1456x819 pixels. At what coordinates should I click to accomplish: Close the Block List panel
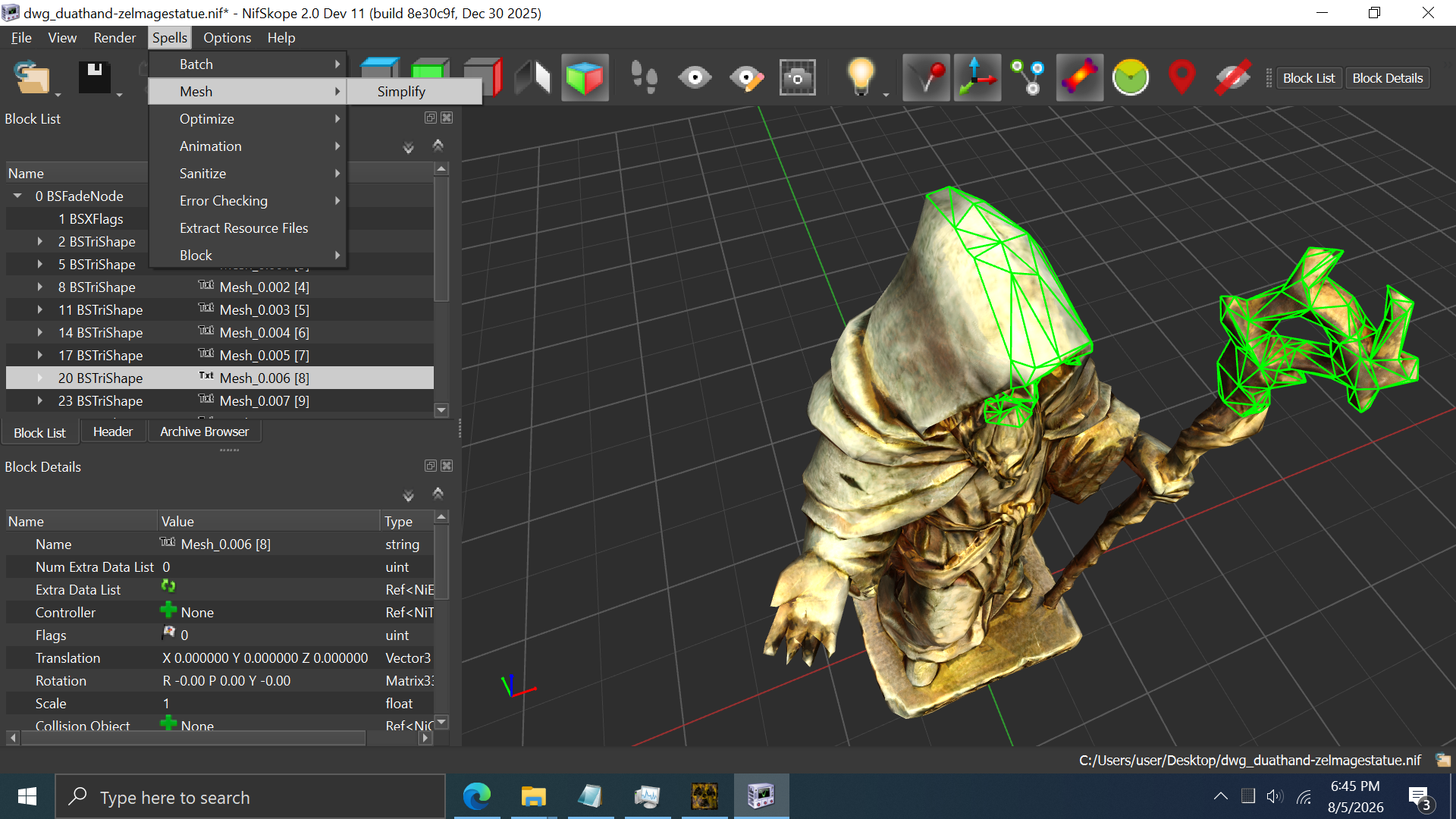pyautogui.click(x=447, y=118)
